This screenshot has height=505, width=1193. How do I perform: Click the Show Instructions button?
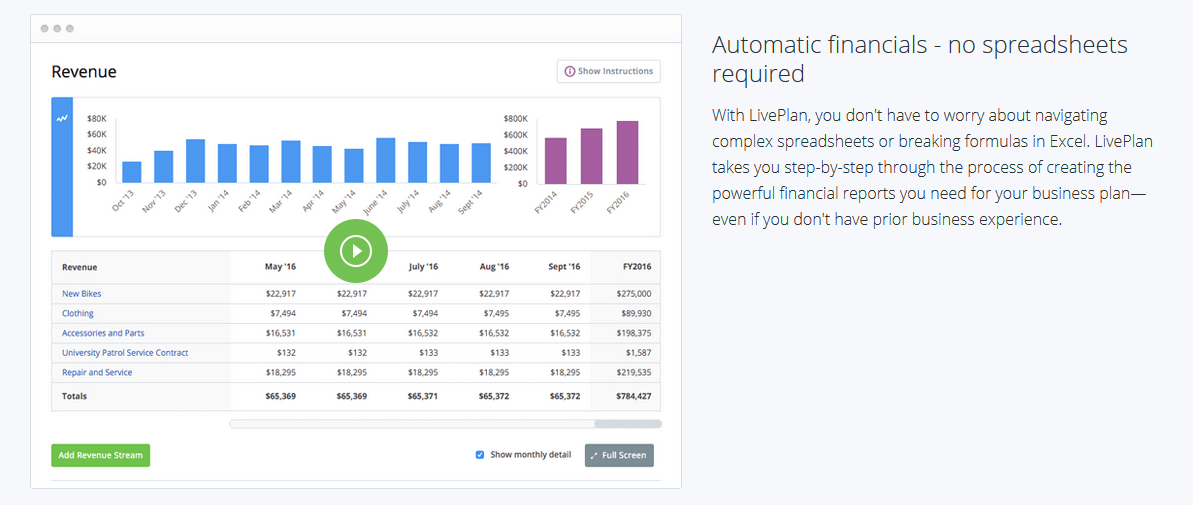(608, 71)
